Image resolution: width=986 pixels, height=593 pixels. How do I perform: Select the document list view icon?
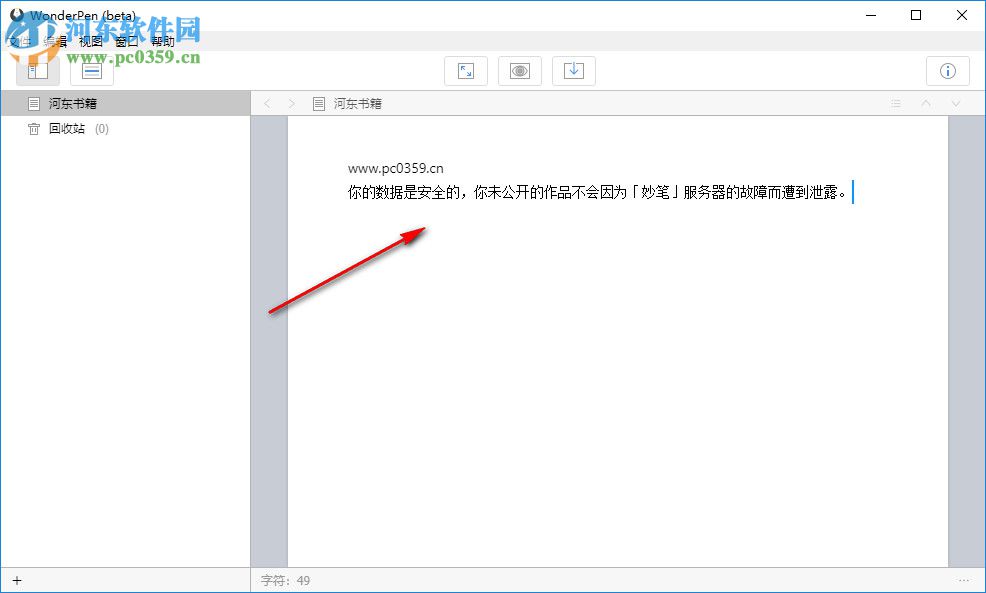coord(91,70)
